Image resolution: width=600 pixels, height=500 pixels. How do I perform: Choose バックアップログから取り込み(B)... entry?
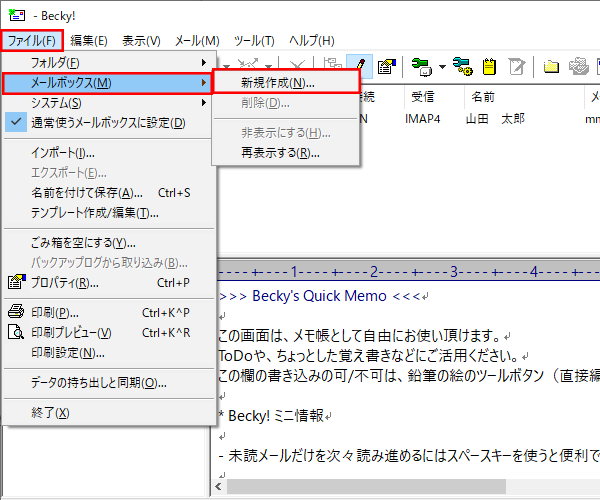point(108,262)
